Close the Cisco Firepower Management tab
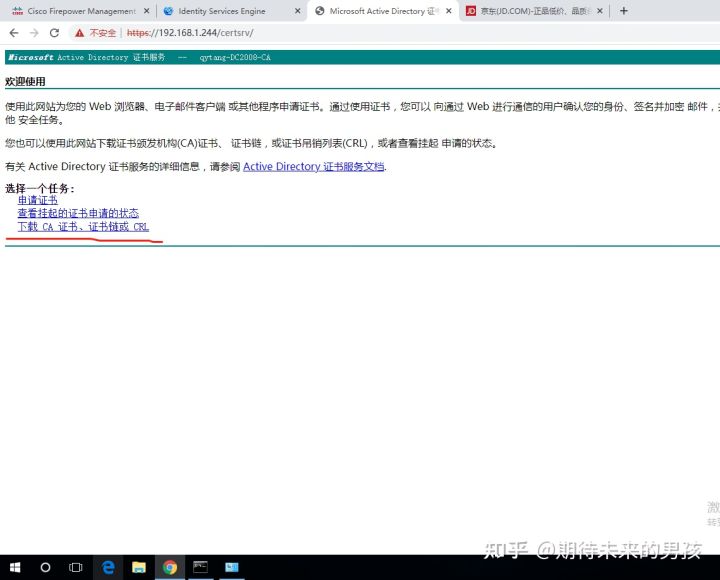The height and width of the screenshot is (580, 720). [x=146, y=11]
